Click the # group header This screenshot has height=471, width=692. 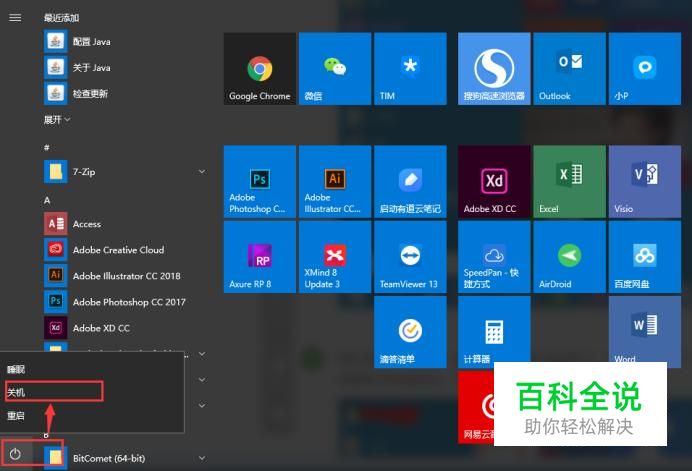pyautogui.click(x=46, y=148)
